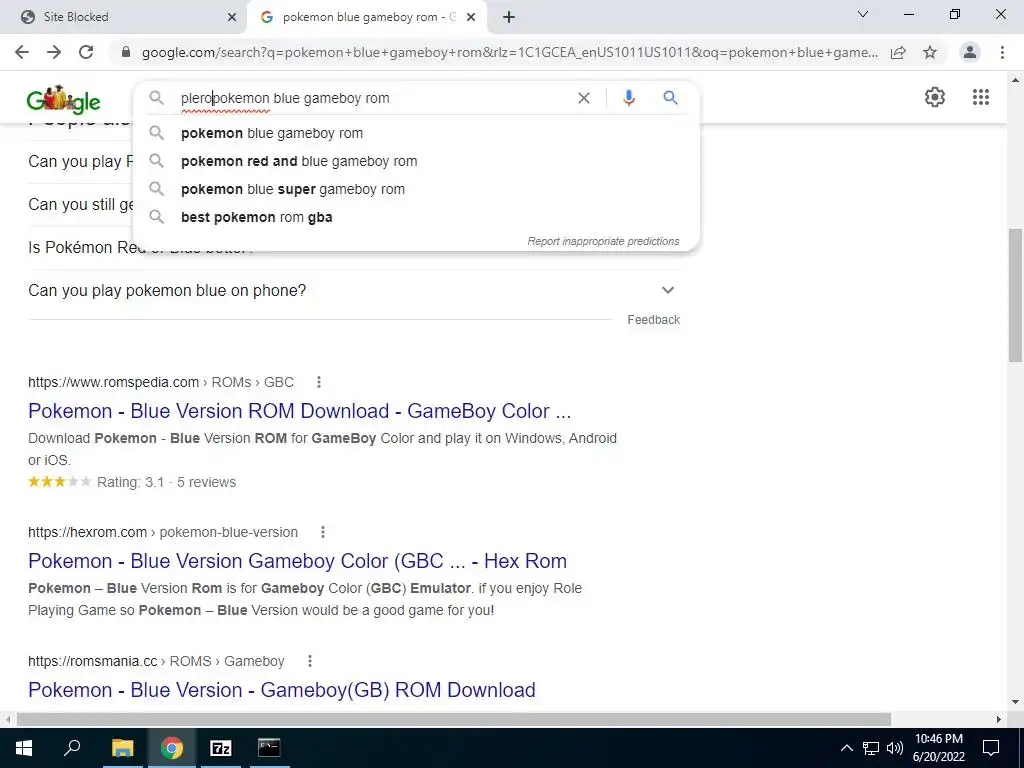Open volume control in system tray
The width and height of the screenshot is (1024, 768).
pos(894,748)
